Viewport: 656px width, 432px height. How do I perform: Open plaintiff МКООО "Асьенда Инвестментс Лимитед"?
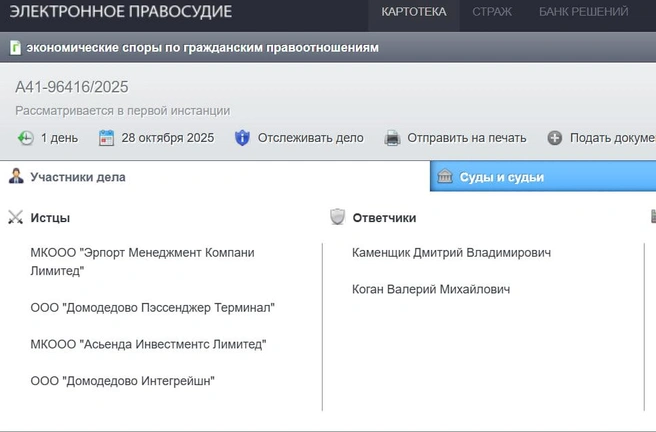pos(149,344)
